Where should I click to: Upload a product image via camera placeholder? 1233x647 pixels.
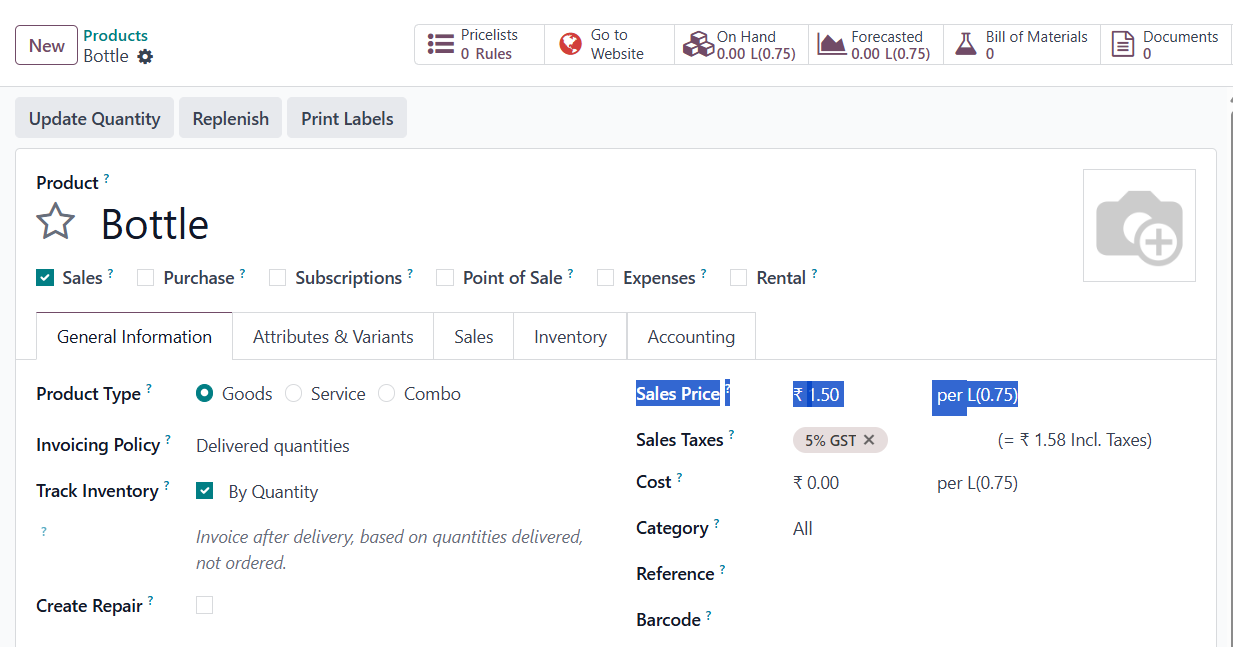(1139, 226)
